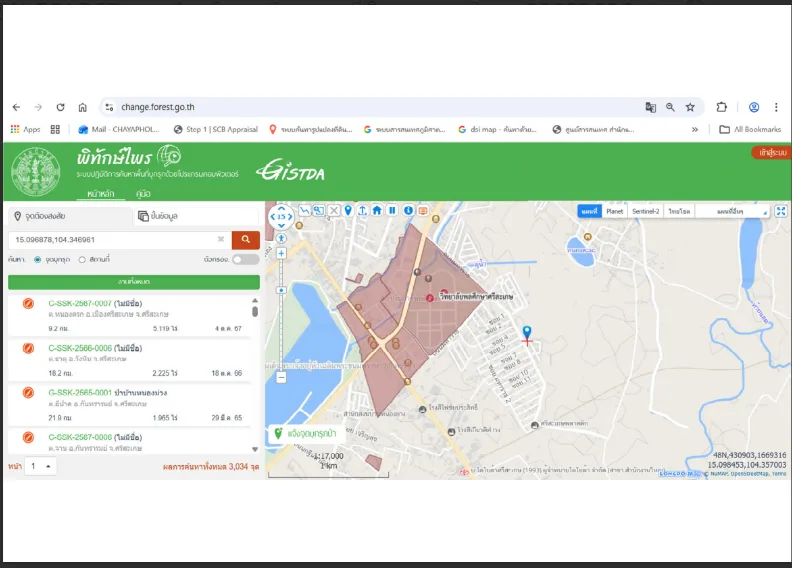The width and height of the screenshot is (792, 568).
Task: Switch to Planet basemap
Action: [614, 211]
